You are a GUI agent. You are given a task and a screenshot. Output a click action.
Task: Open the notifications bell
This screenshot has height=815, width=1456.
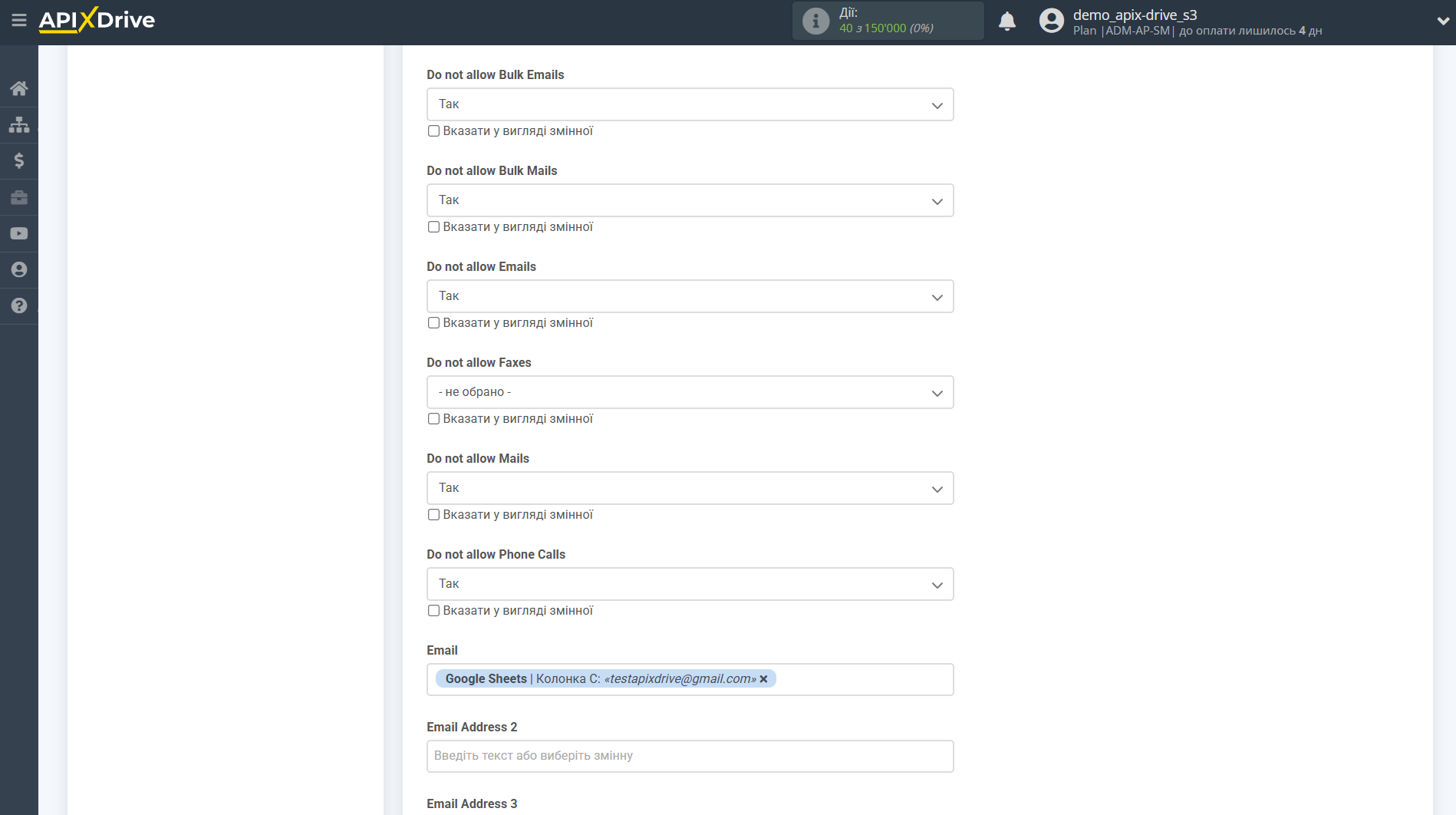coord(1007,21)
